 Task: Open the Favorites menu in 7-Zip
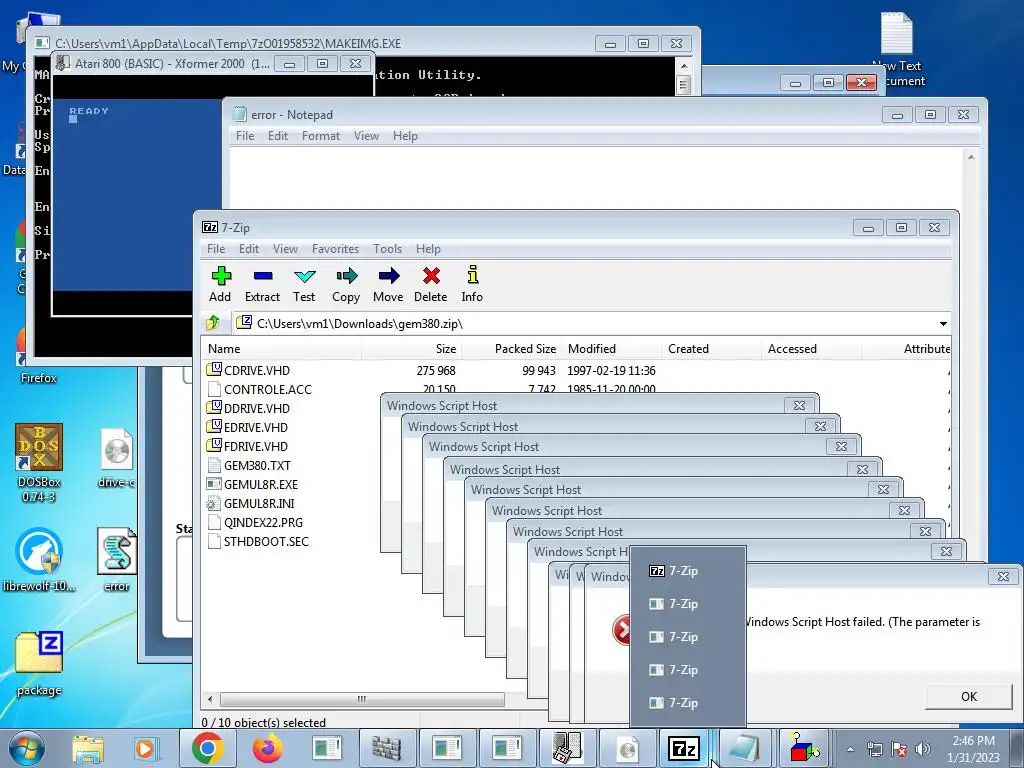point(336,249)
